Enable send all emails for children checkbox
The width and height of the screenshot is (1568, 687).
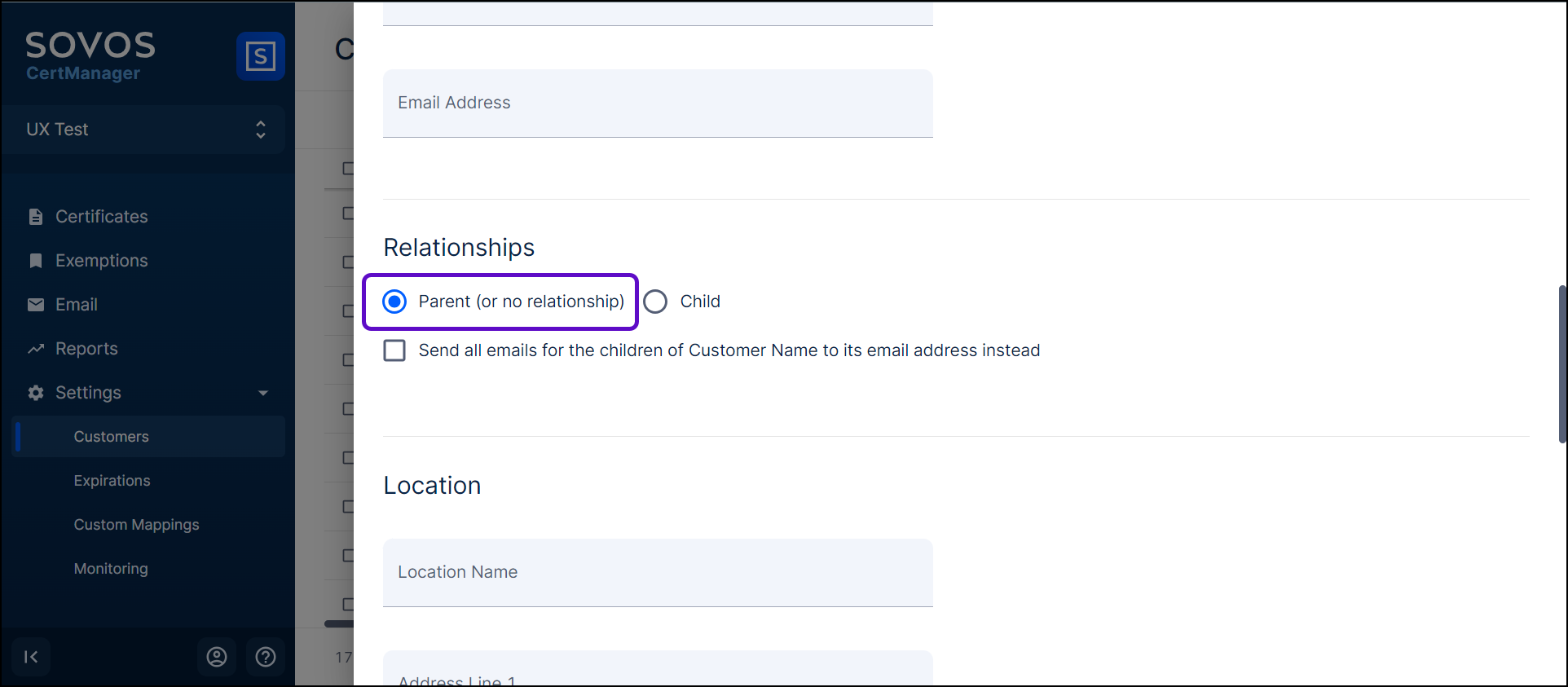(x=395, y=350)
